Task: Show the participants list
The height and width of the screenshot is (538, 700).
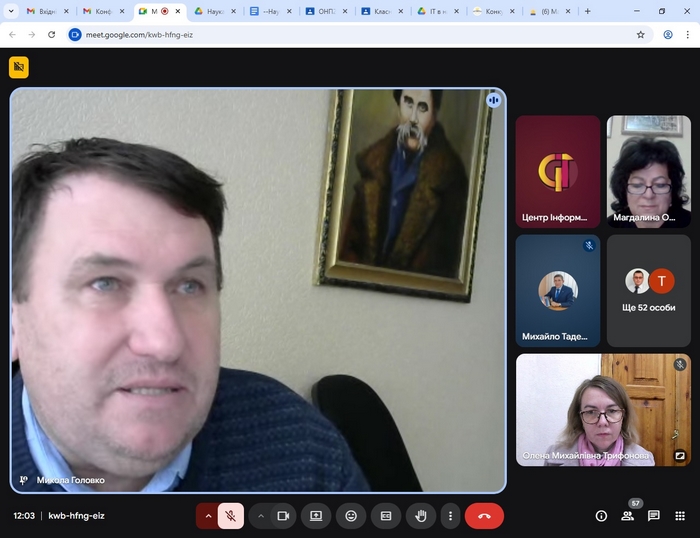Action: point(627,516)
